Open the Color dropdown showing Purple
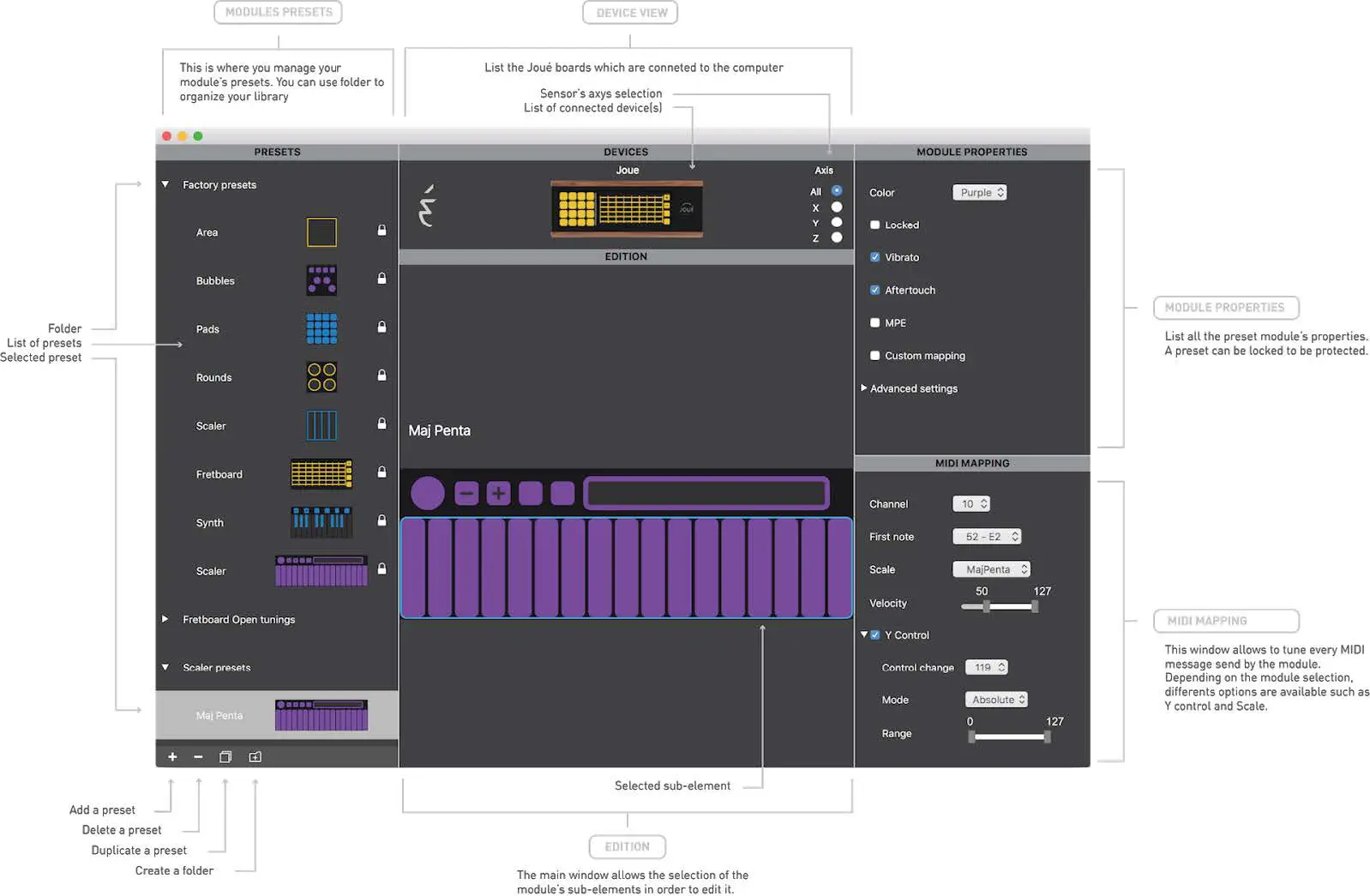This screenshot has width=1370, height=896. pyautogui.click(x=980, y=192)
